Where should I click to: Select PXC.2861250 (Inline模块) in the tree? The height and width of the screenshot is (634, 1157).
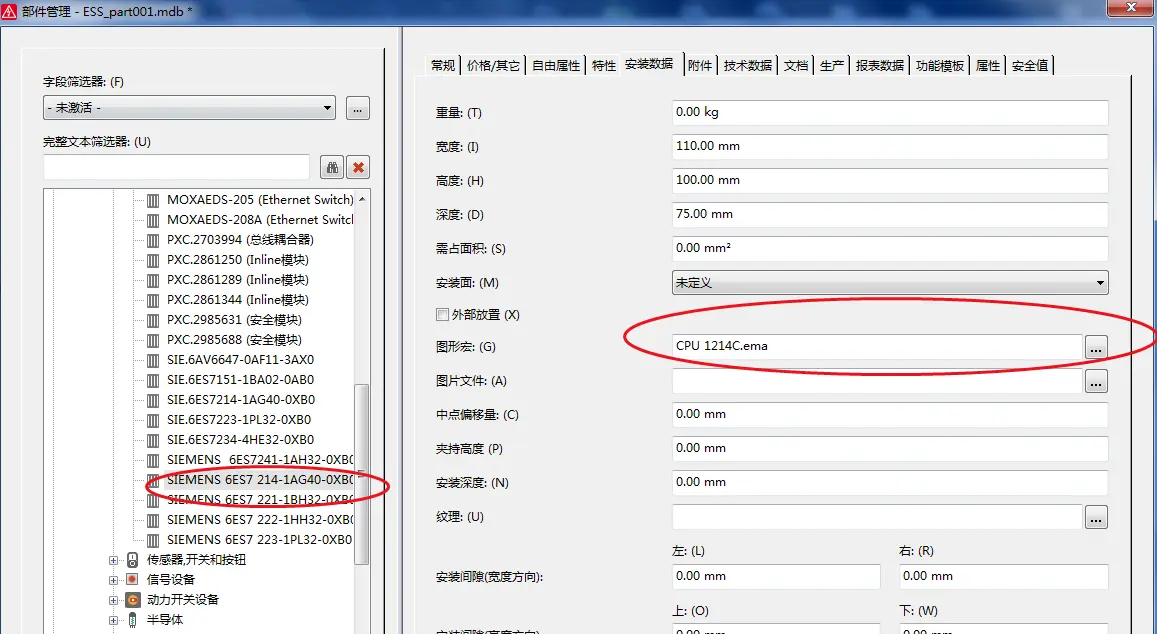point(238,260)
